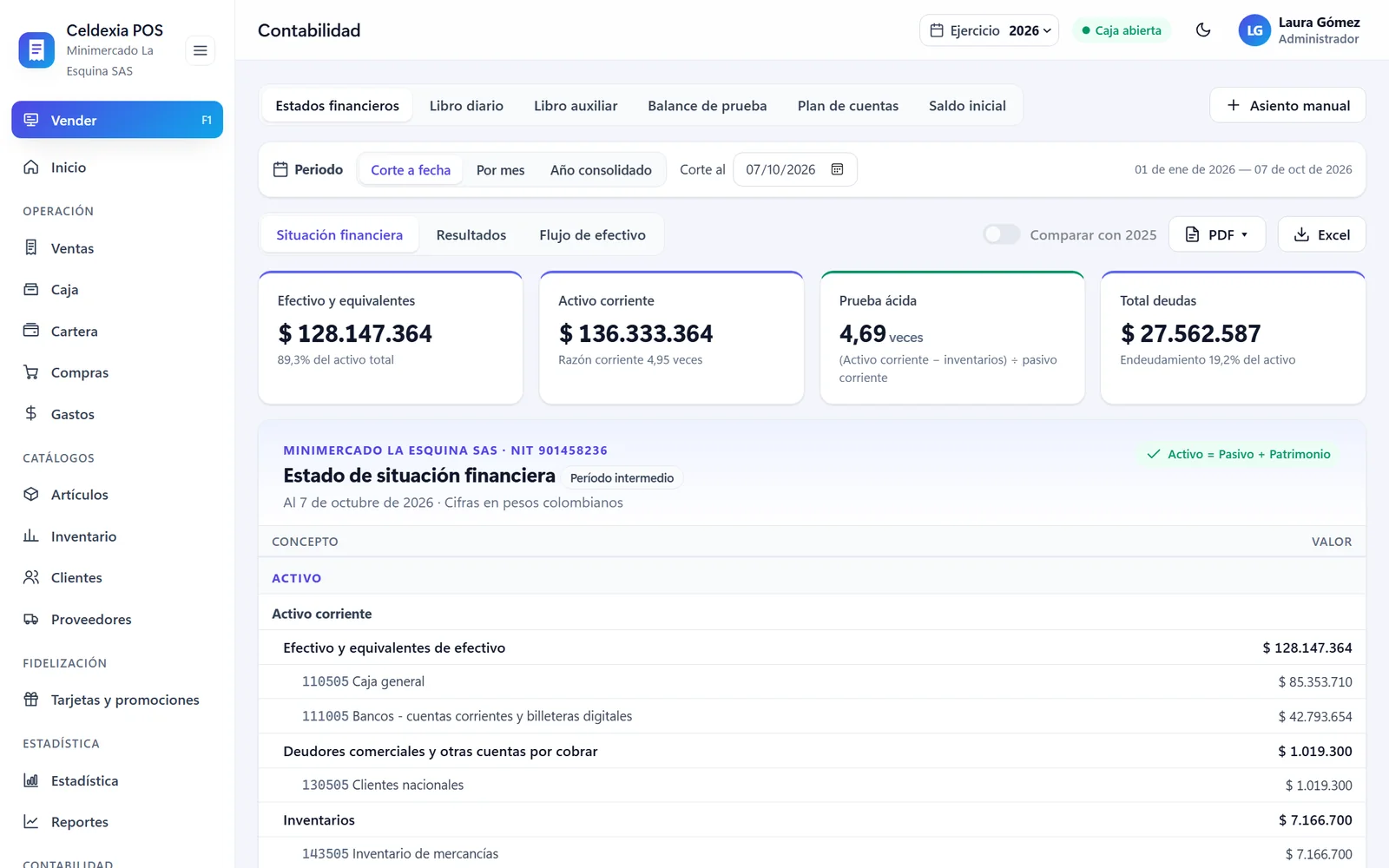
Task: Open Clientes list
Action: click(x=117, y=578)
